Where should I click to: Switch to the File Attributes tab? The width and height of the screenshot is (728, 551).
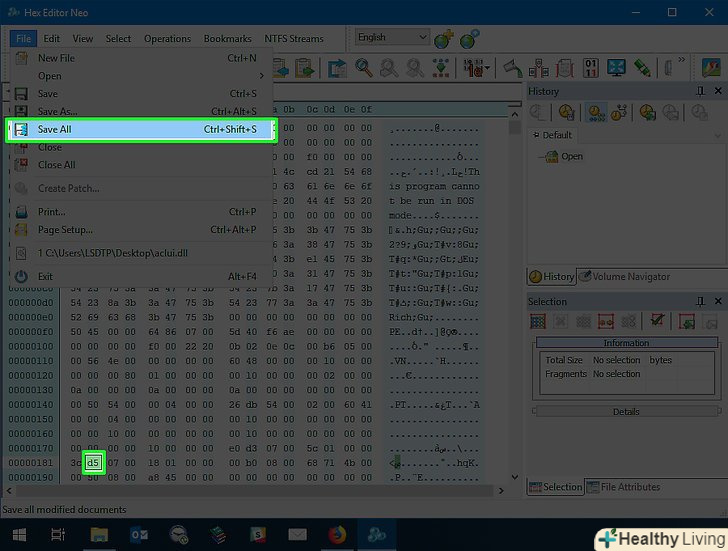(623, 487)
